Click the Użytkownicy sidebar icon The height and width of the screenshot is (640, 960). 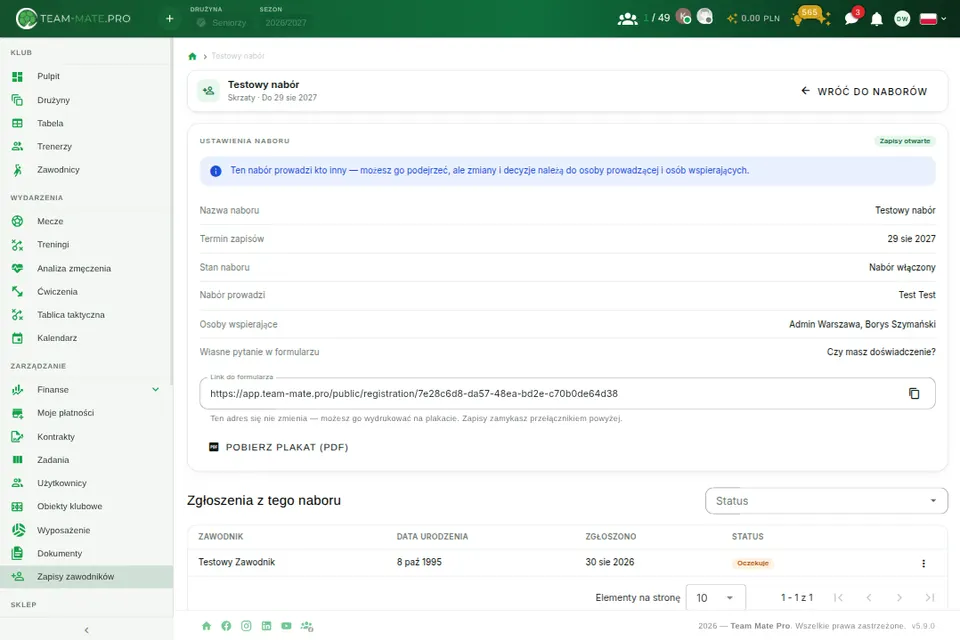point(17,483)
